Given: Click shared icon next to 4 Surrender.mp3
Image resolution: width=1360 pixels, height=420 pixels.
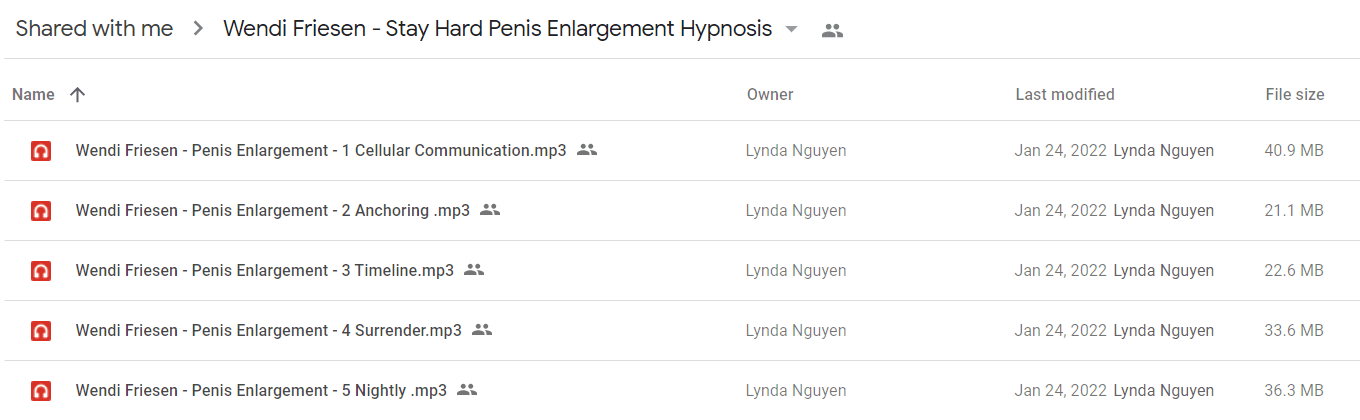Looking at the screenshot, I should (482, 330).
